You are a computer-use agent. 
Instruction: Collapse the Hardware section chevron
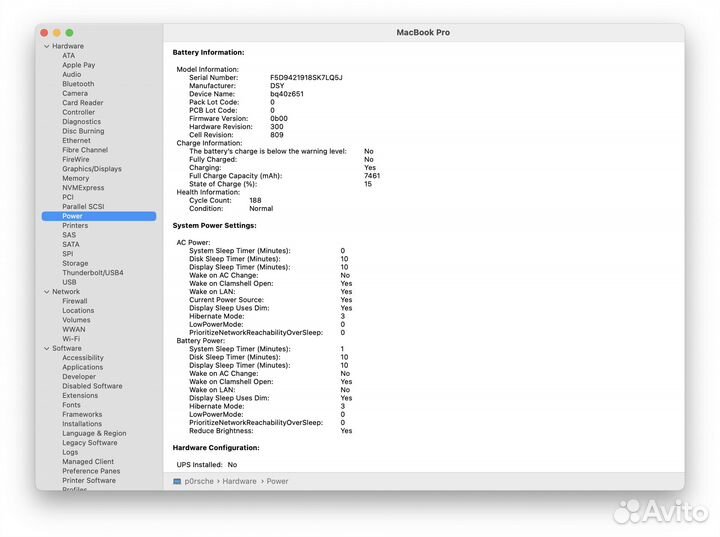pos(46,46)
